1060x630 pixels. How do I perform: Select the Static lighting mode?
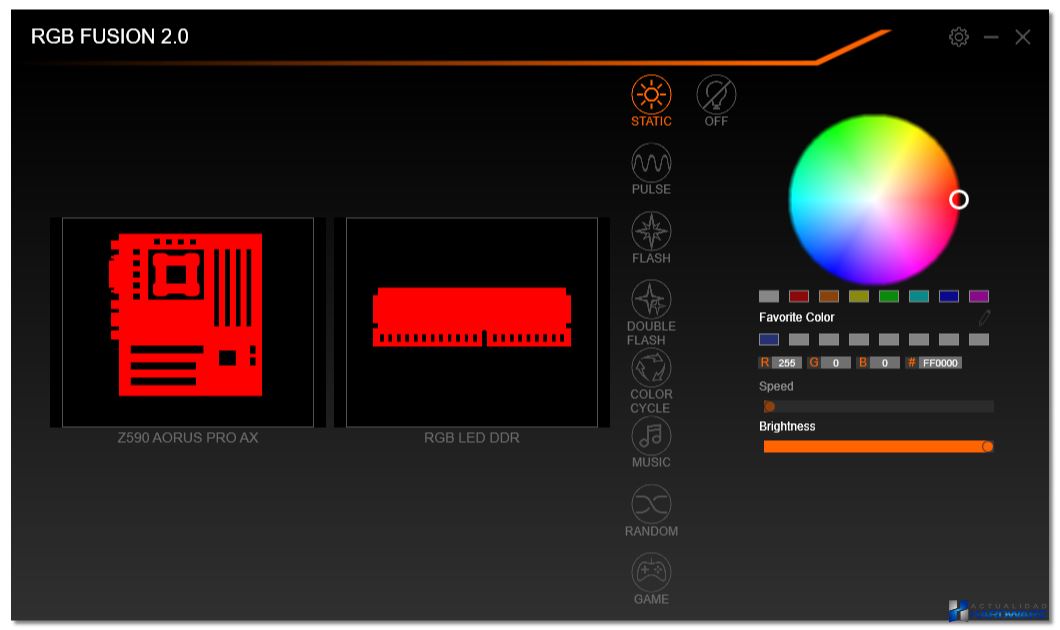tap(651, 95)
